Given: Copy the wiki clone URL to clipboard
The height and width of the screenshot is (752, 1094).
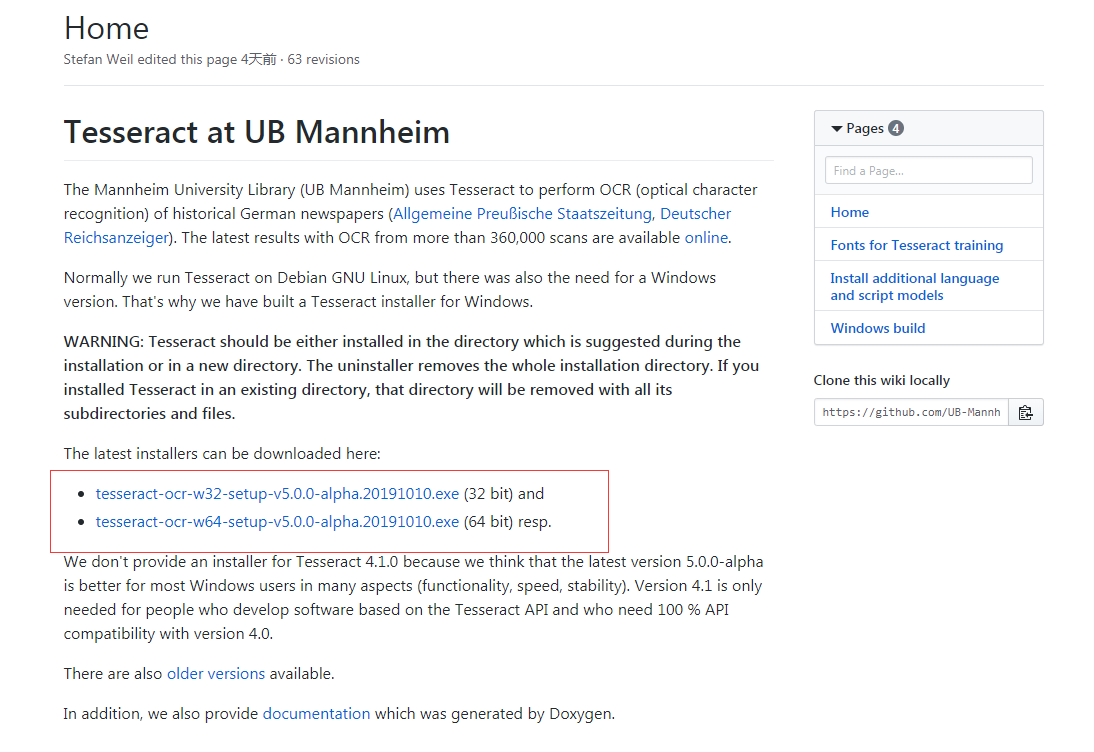Looking at the screenshot, I should click(x=1026, y=411).
